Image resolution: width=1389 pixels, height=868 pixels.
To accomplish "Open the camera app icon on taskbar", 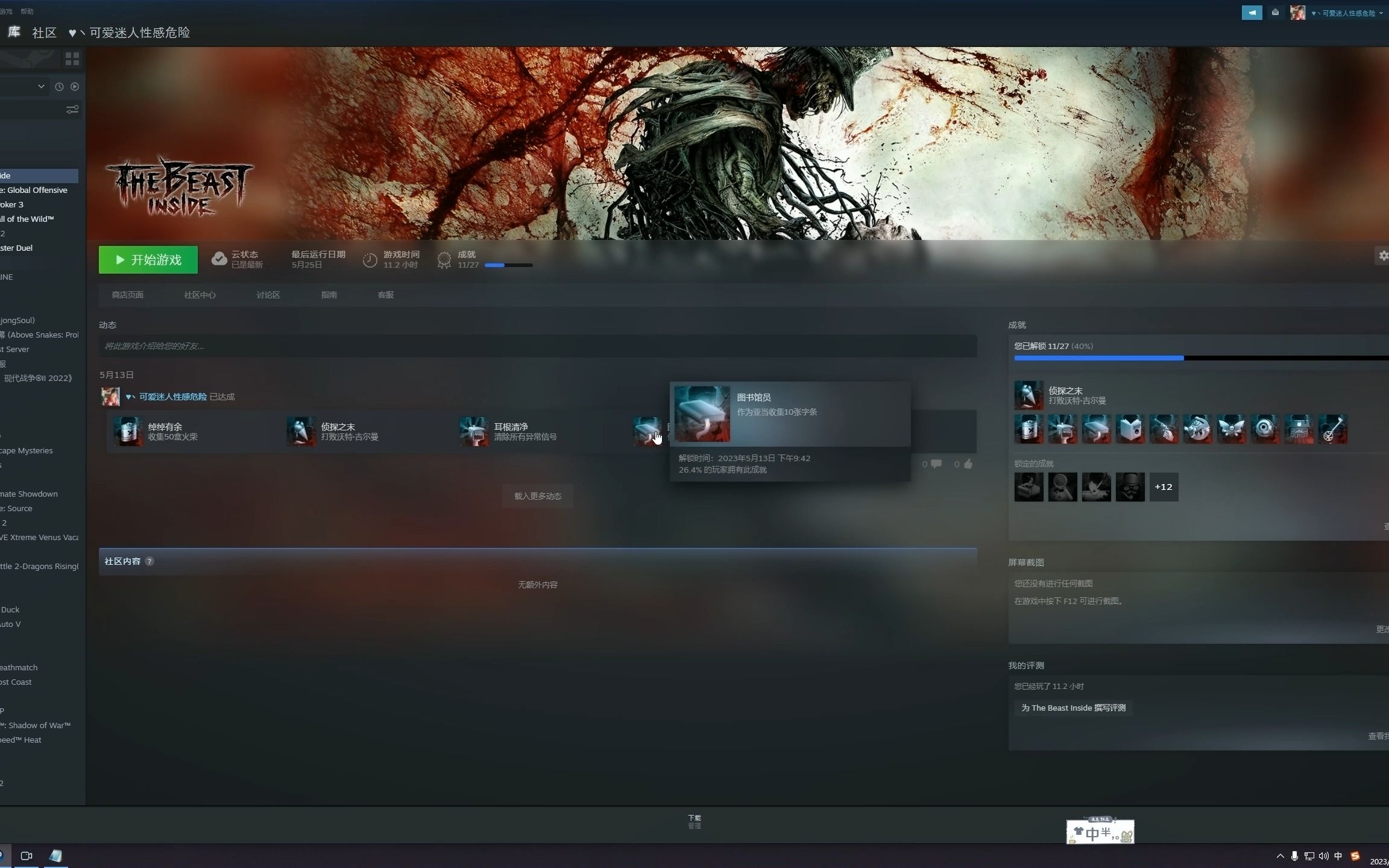I will pyautogui.click(x=27, y=856).
